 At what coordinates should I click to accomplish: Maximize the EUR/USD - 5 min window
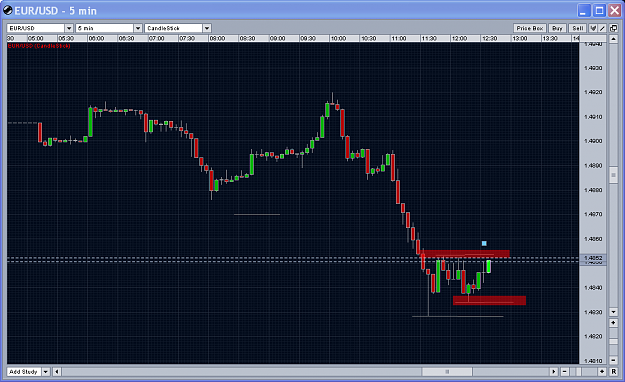pos(599,10)
